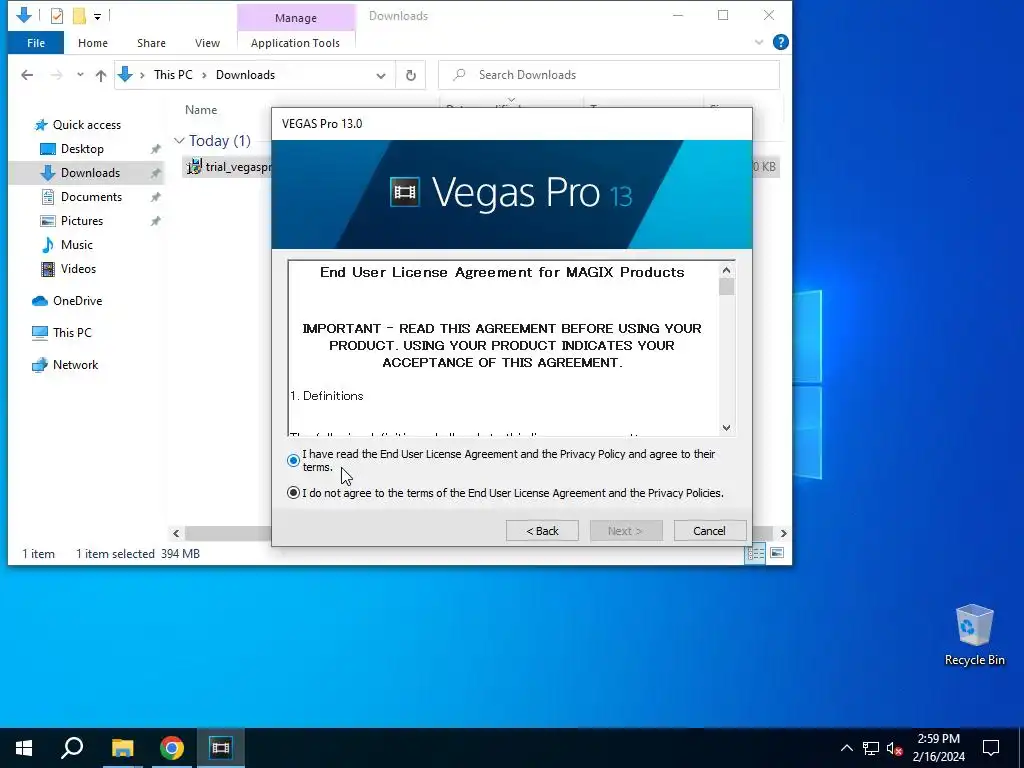Open the Windows Start menu
The image size is (1024, 768).
click(24, 748)
